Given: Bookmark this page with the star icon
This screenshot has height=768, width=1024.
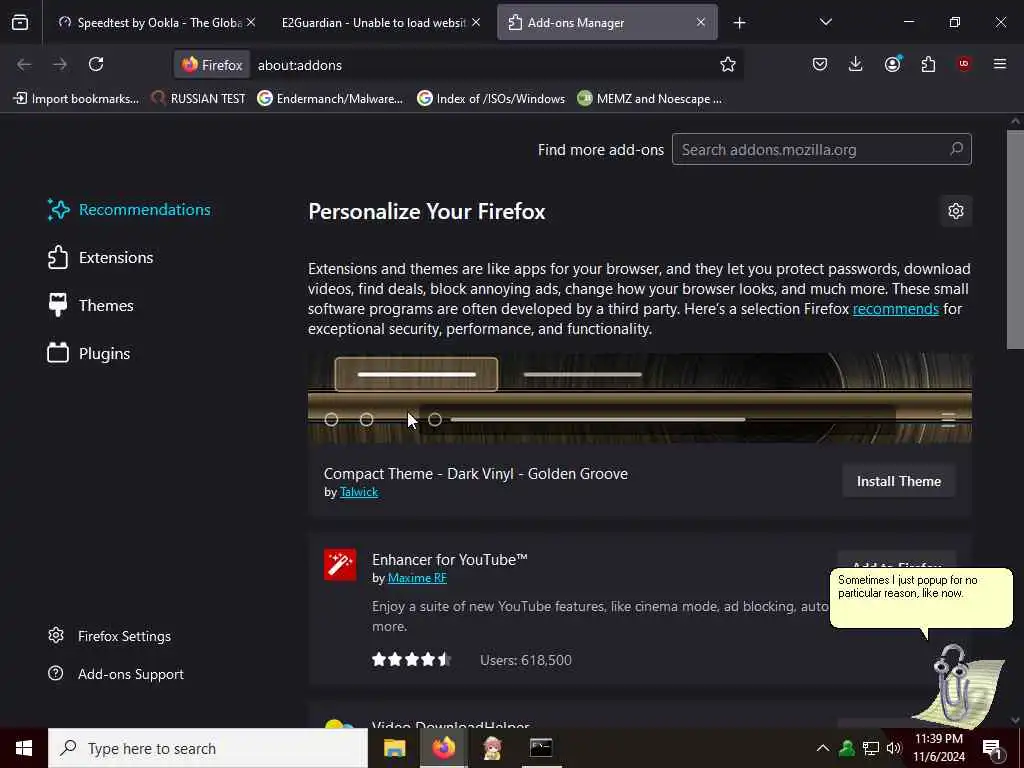Looking at the screenshot, I should (728, 64).
